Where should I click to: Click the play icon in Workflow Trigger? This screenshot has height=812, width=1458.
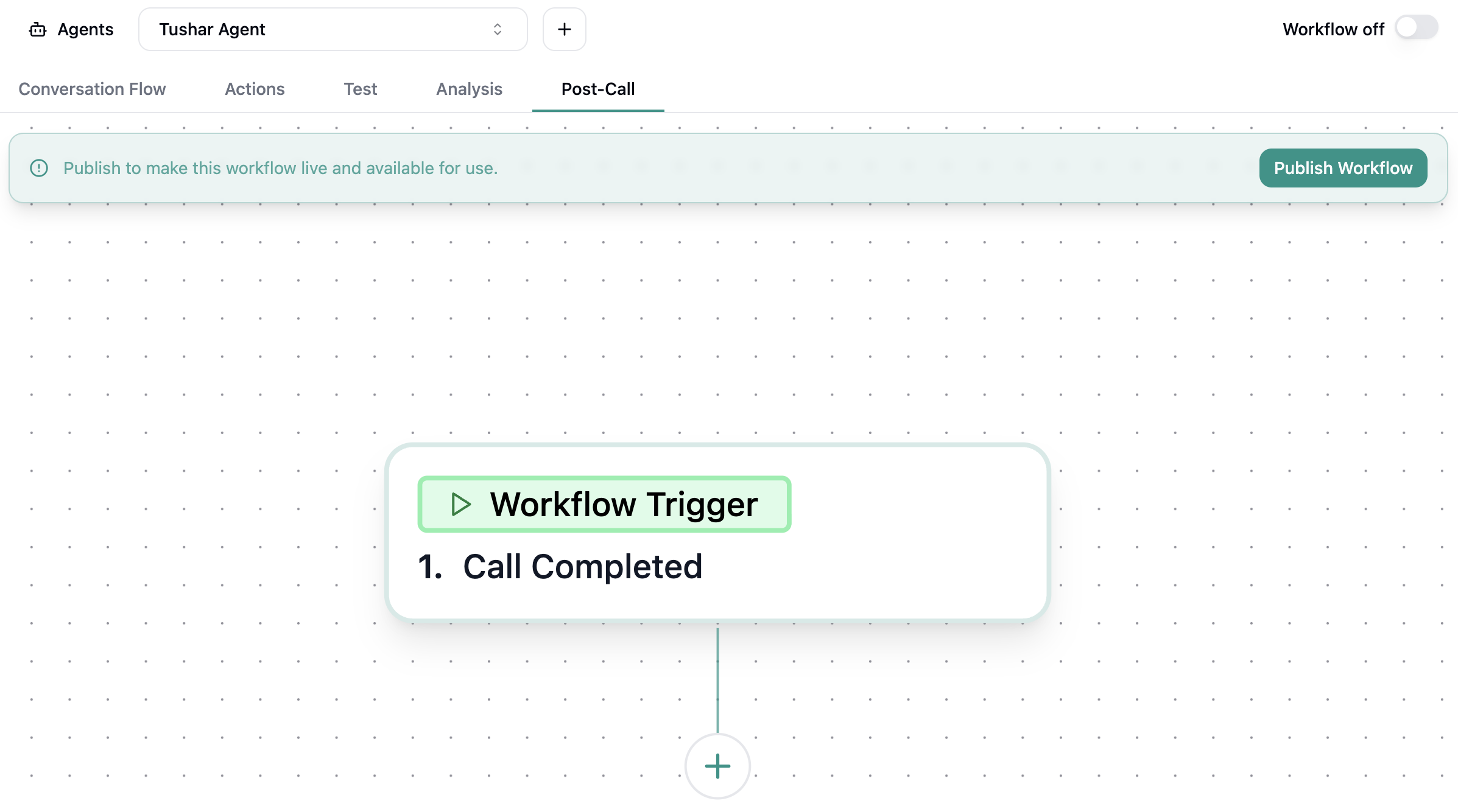[x=460, y=504]
